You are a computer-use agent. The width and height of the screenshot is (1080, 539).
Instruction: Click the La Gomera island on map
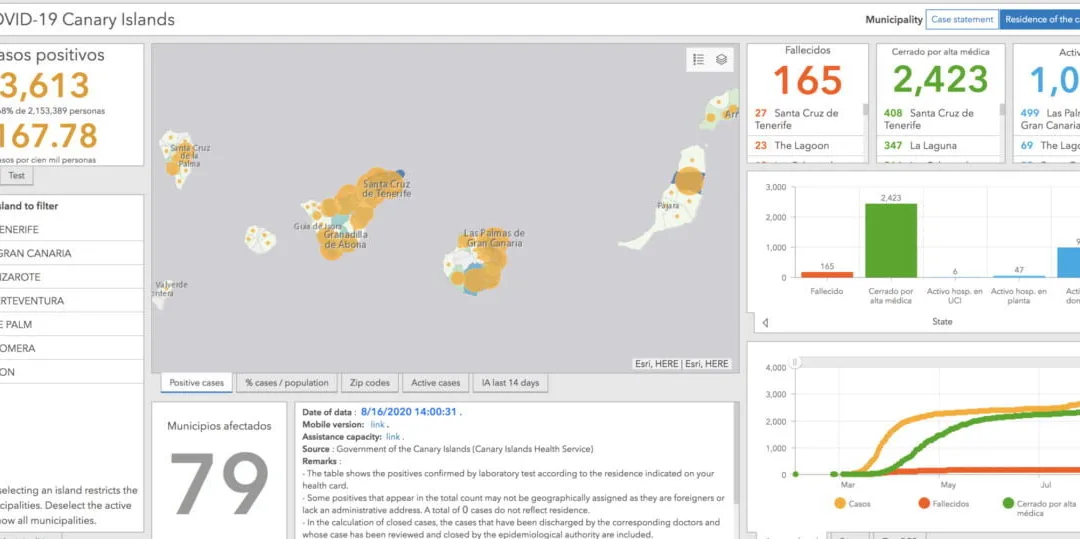pyautogui.click(x=260, y=240)
